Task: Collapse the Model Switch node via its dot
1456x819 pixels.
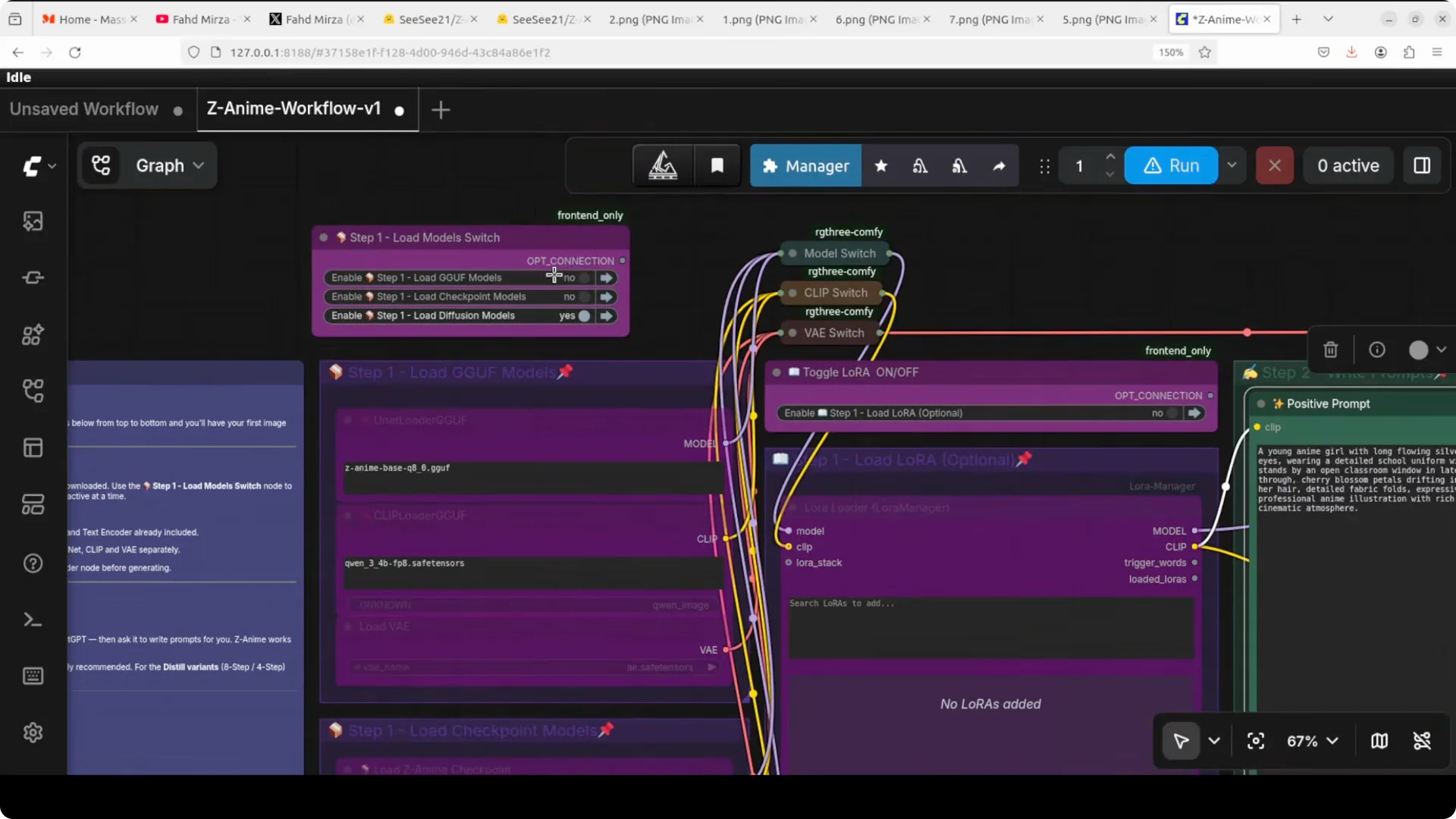Action: click(x=792, y=254)
